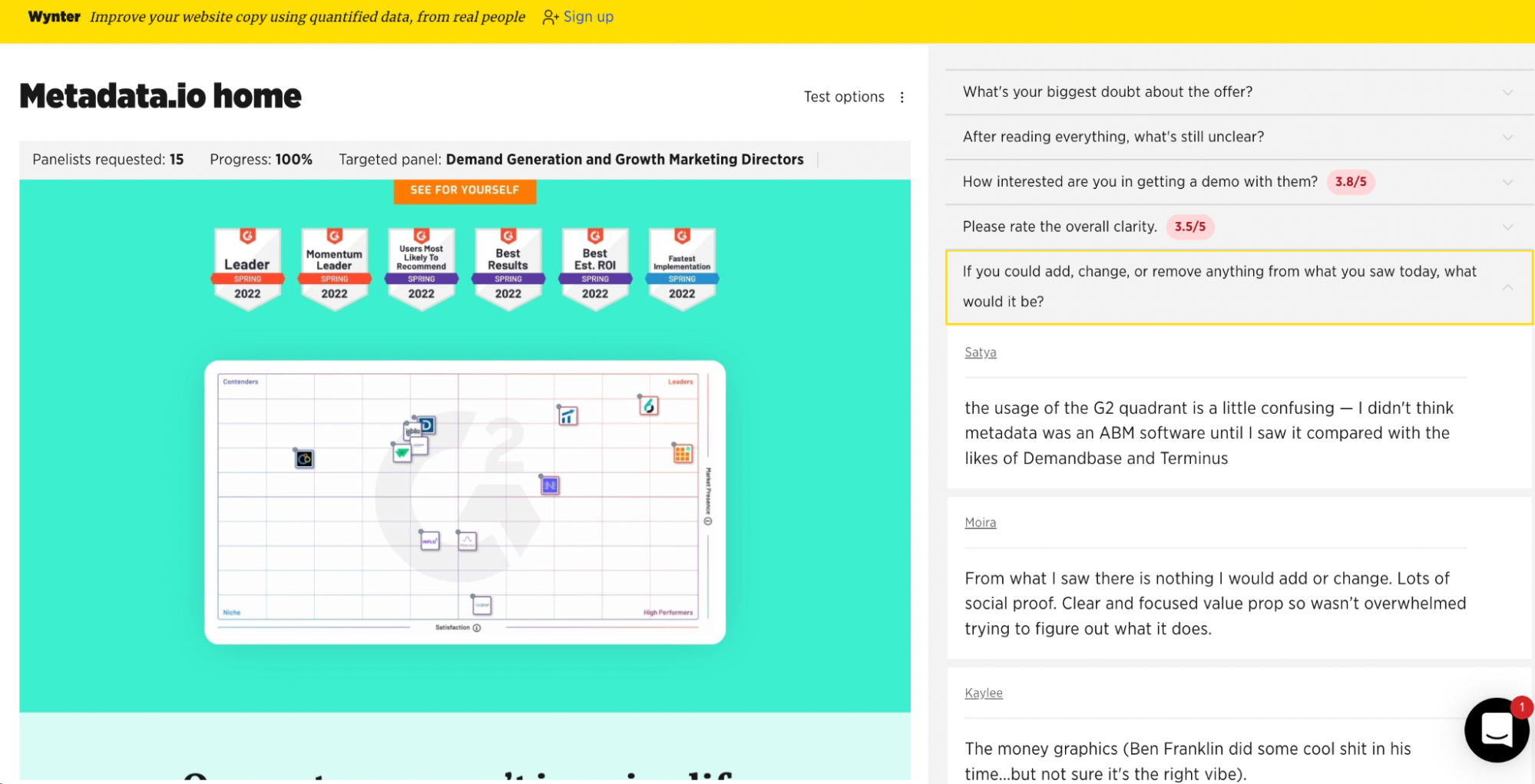This screenshot has width=1535, height=784.
Task: Click the up chevron on add/change/remove question
Action: click(x=1507, y=287)
